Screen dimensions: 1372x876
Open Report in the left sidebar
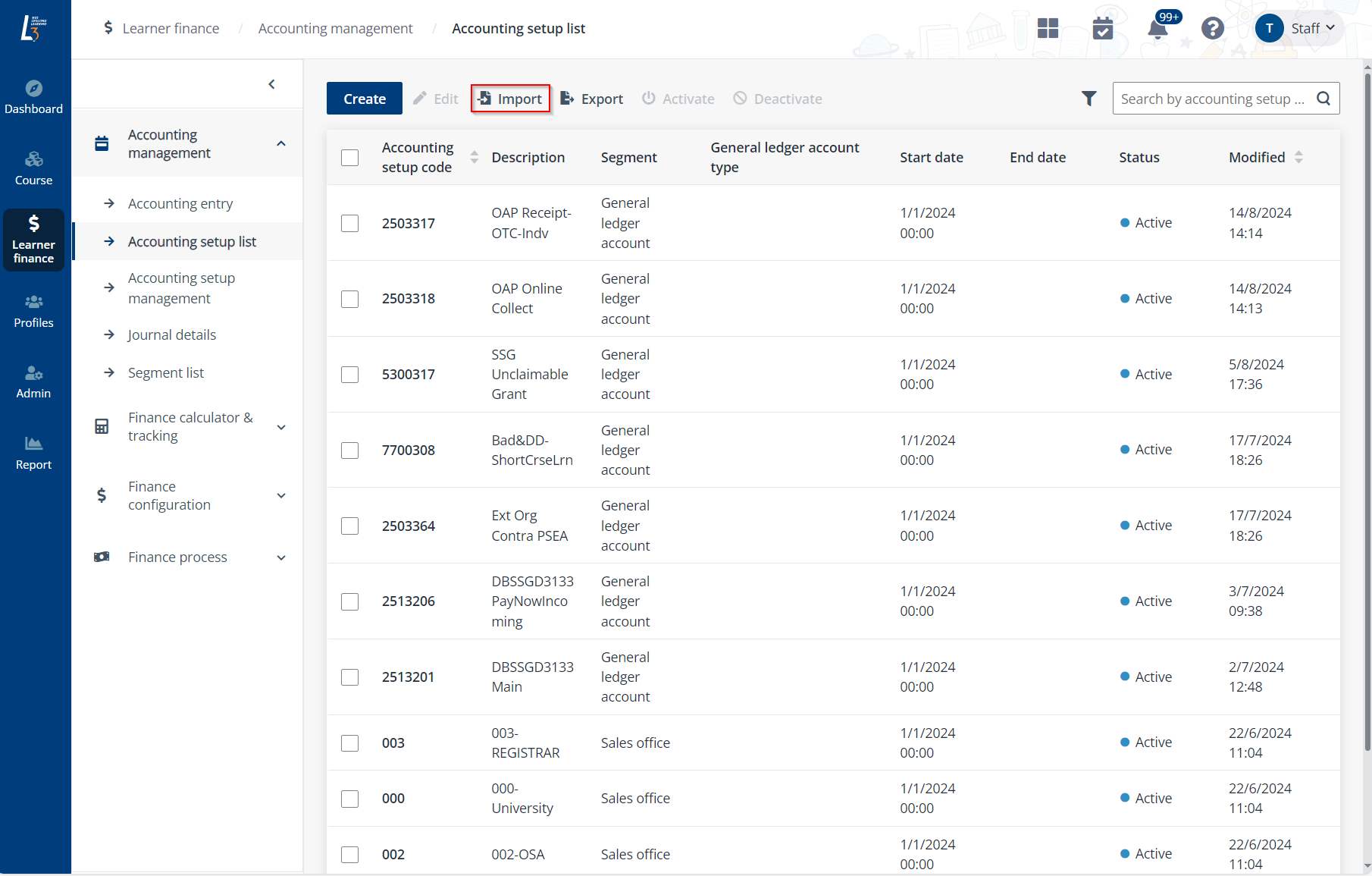(x=34, y=453)
